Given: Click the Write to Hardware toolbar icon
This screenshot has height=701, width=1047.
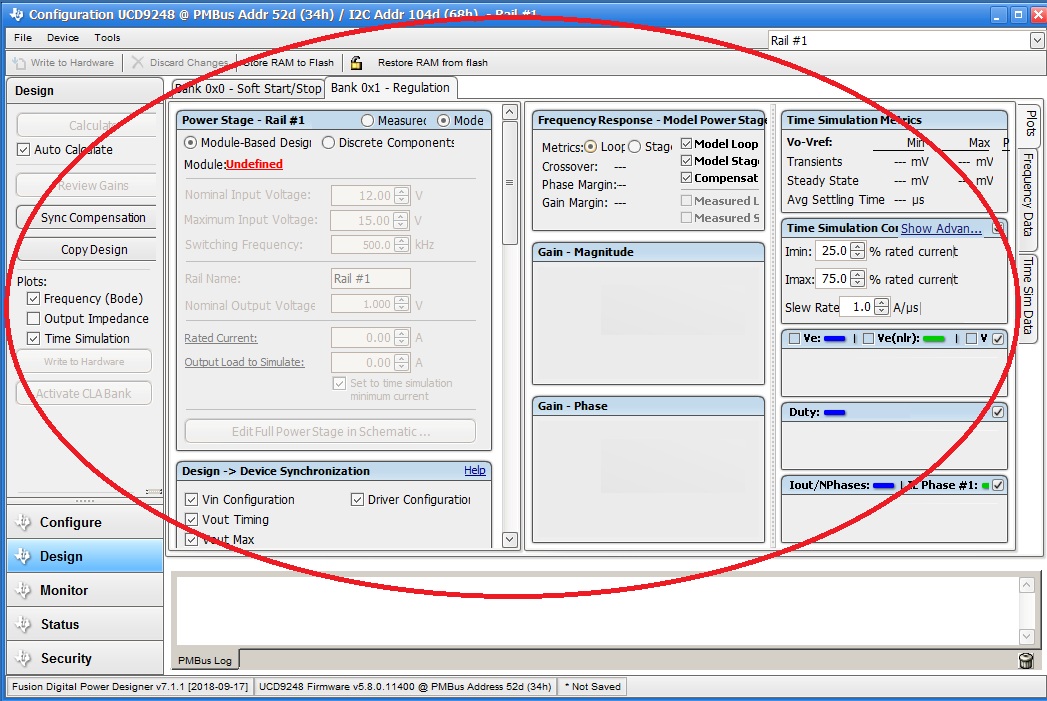Looking at the screenshot, I should [x=19, y=63].
